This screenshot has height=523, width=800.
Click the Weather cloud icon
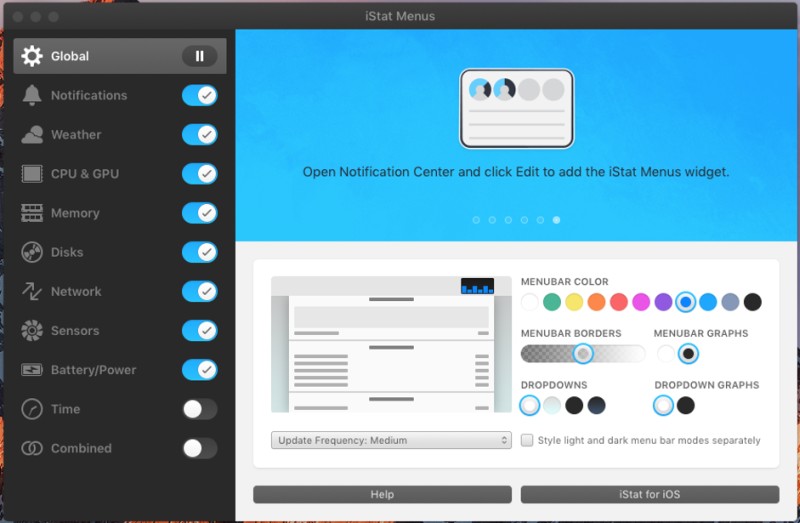pyautogui.click(x=32, y=135)
